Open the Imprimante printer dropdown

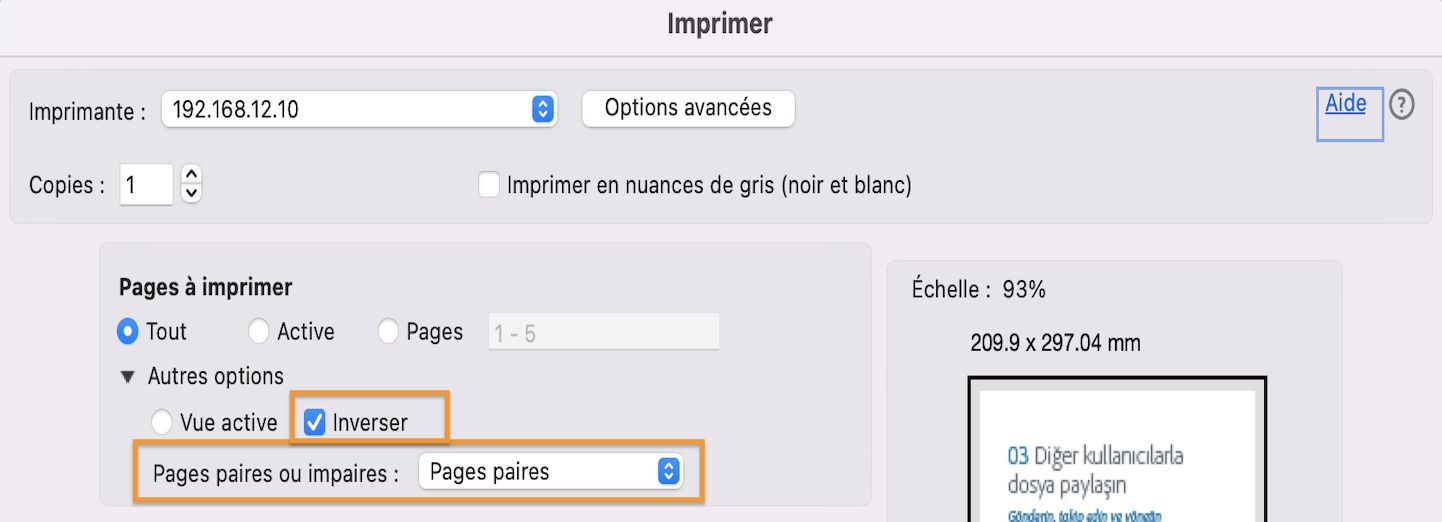pos(357,109)
